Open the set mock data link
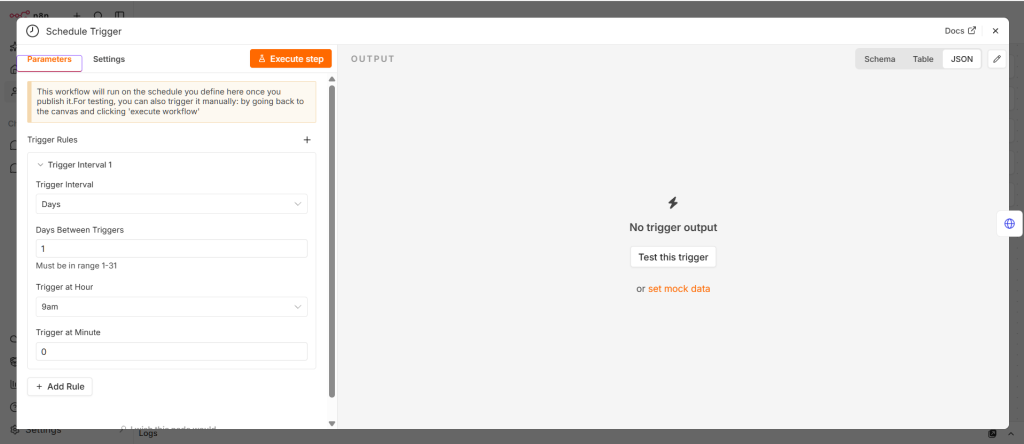The image size is (1024, 444). tap(679, 289)
